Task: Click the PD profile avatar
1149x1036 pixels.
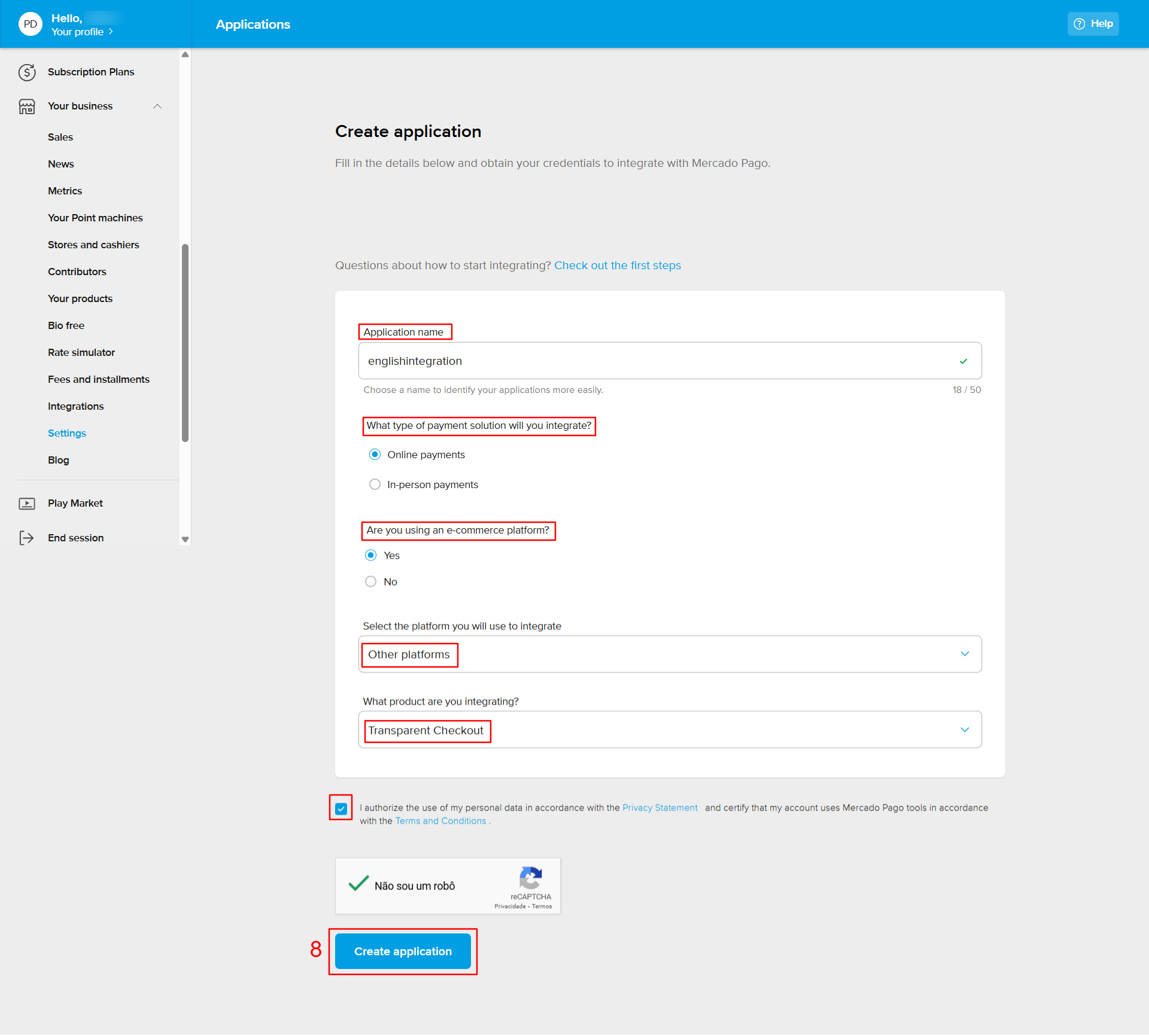Action: coord(31,24)
